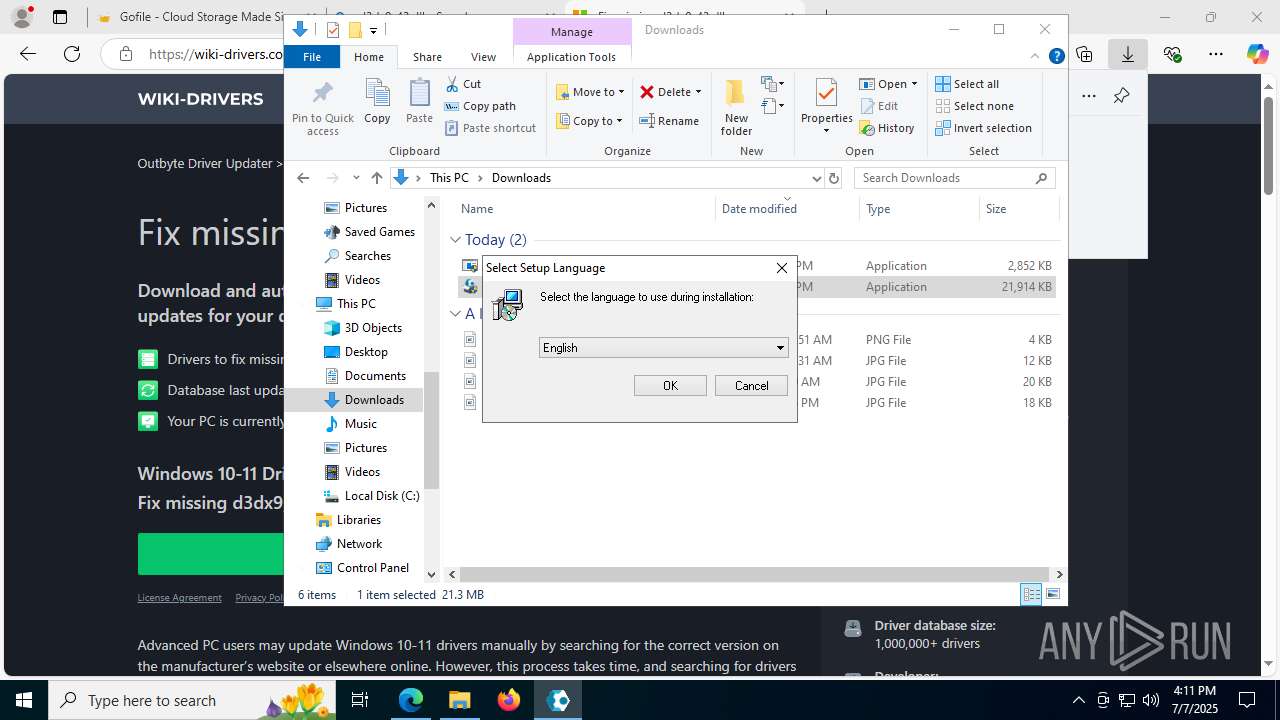Sort files by Date modified column
This screenshot has height=720, width=1280.
[759, 209]
